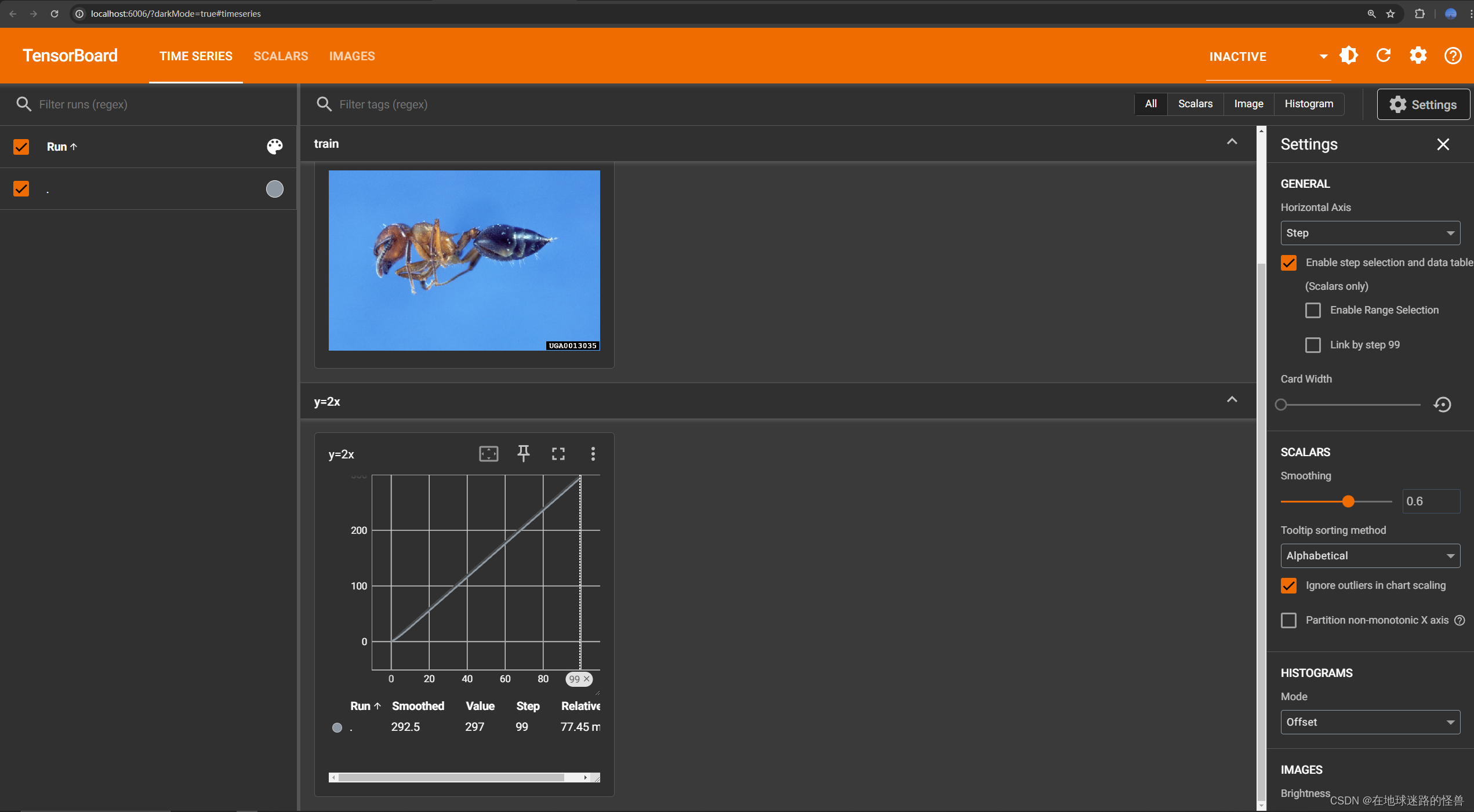Toggle the light/dark mode icon
Viewport: 1474px width, 812px height.
[1349, 56]
